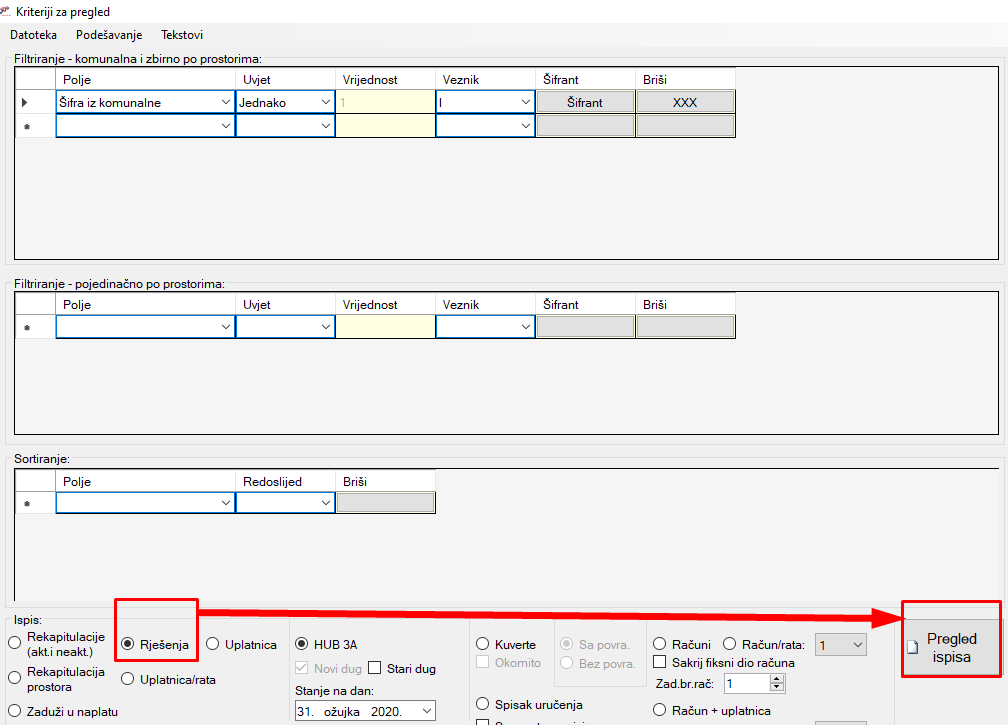The image size is (1008, 725).
Task: Select the Rješenja radio button
Action: point(127,645)
